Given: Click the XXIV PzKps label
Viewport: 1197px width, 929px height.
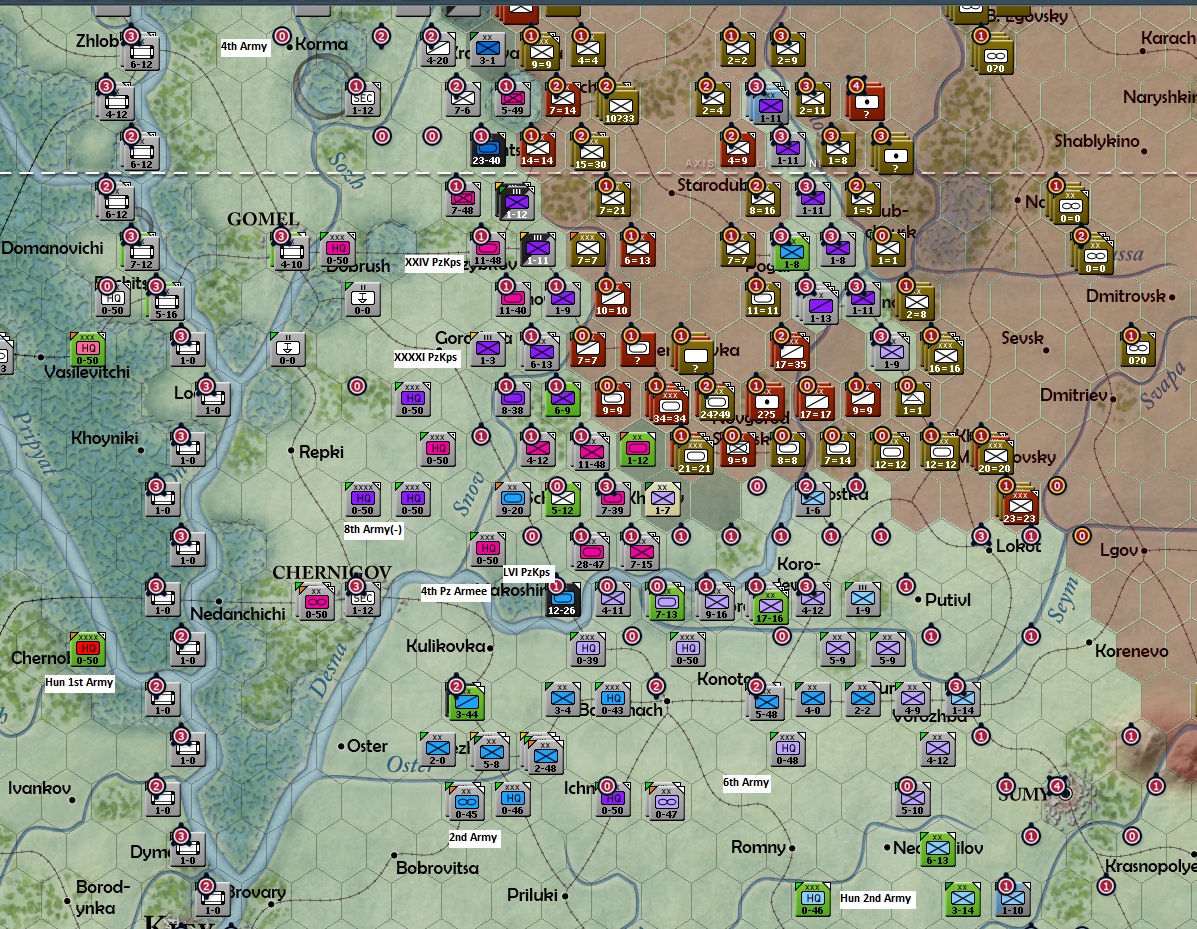Looking at the screenshot, I should pyautogui.click(x=433, y=263).
